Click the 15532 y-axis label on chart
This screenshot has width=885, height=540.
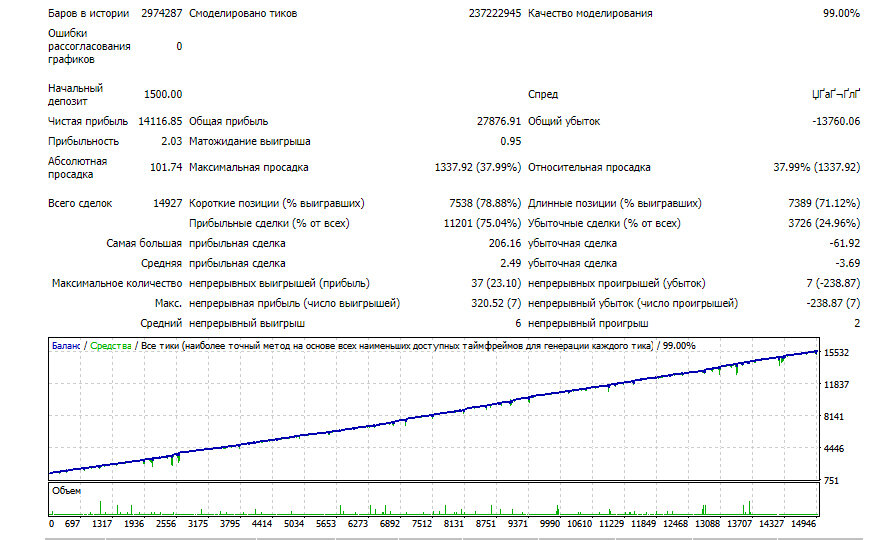coord(836,353)
